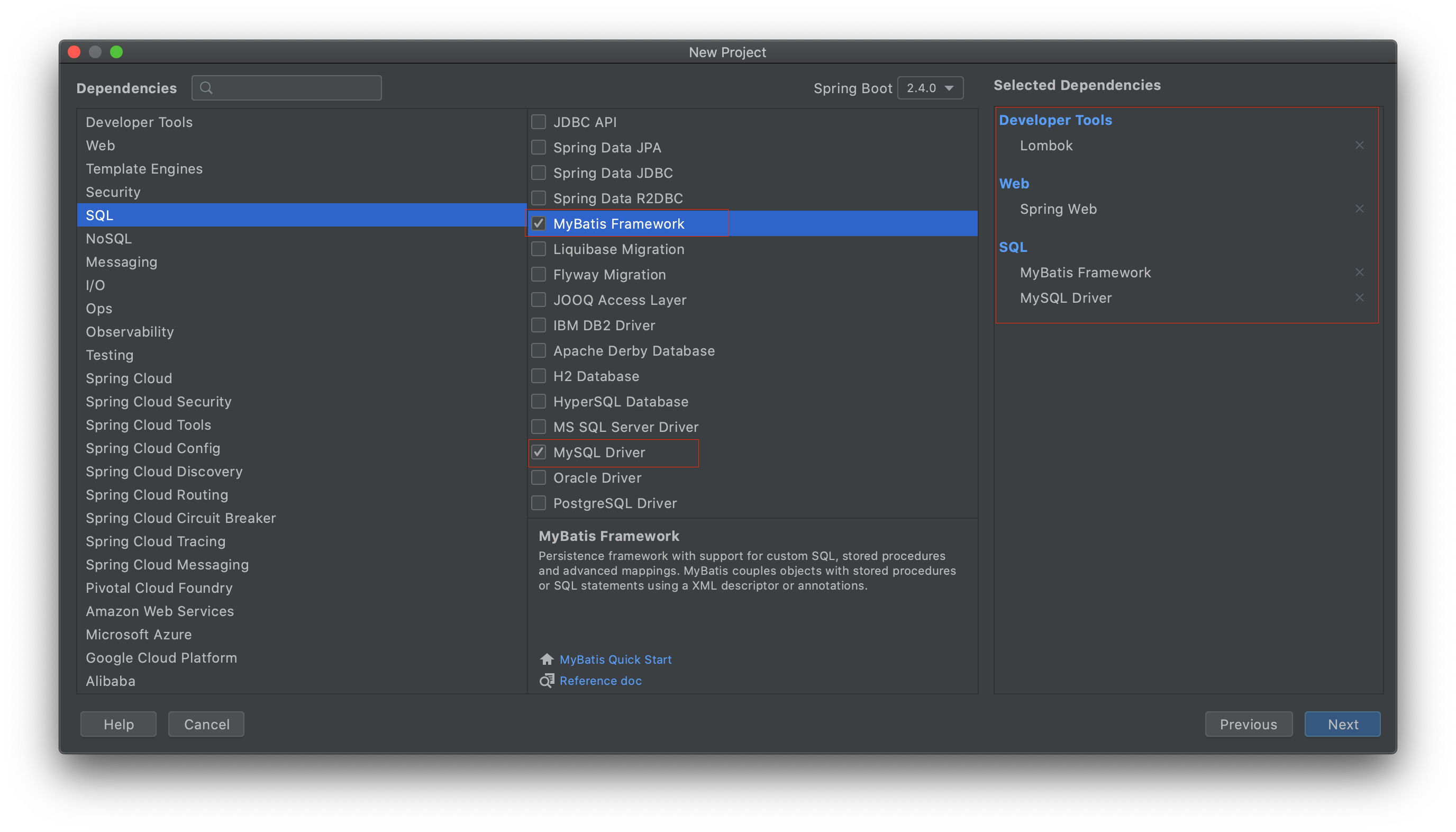This screenshot has height=832, width=1456.
Task: Click the Help button
Action: [118, 724]
